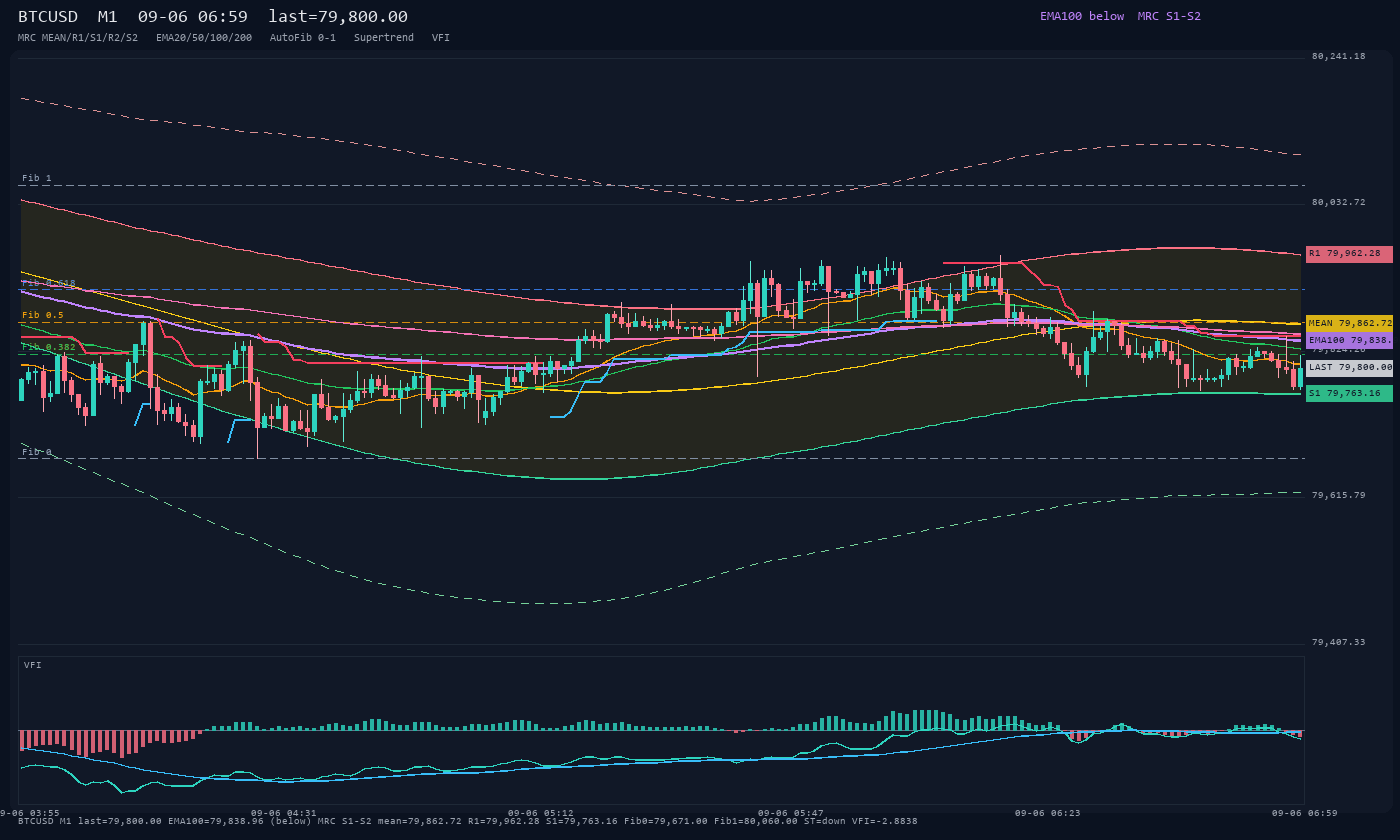
Task: Click the BTCUSD symbol in the title
Action: (48, 17)
